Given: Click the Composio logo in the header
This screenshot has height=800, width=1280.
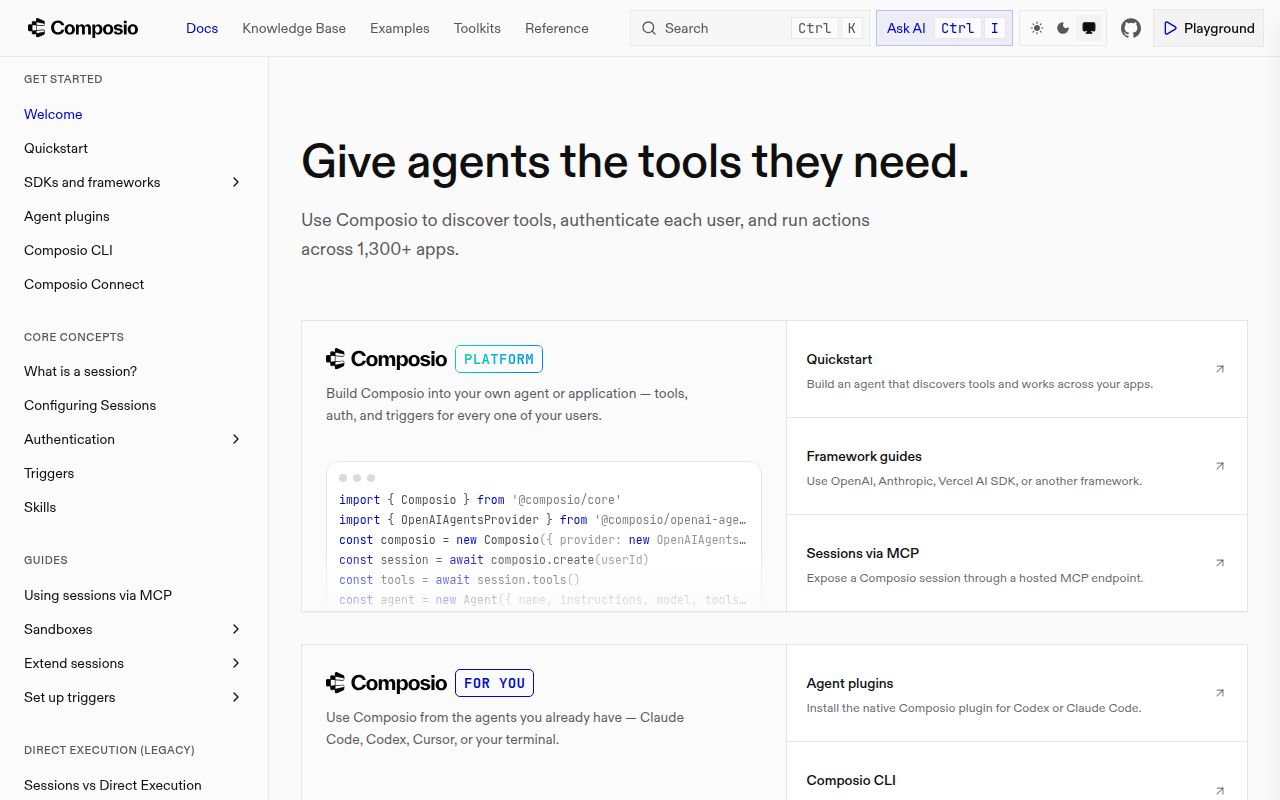Looking at the screenshot, I should tap(83, 28).
